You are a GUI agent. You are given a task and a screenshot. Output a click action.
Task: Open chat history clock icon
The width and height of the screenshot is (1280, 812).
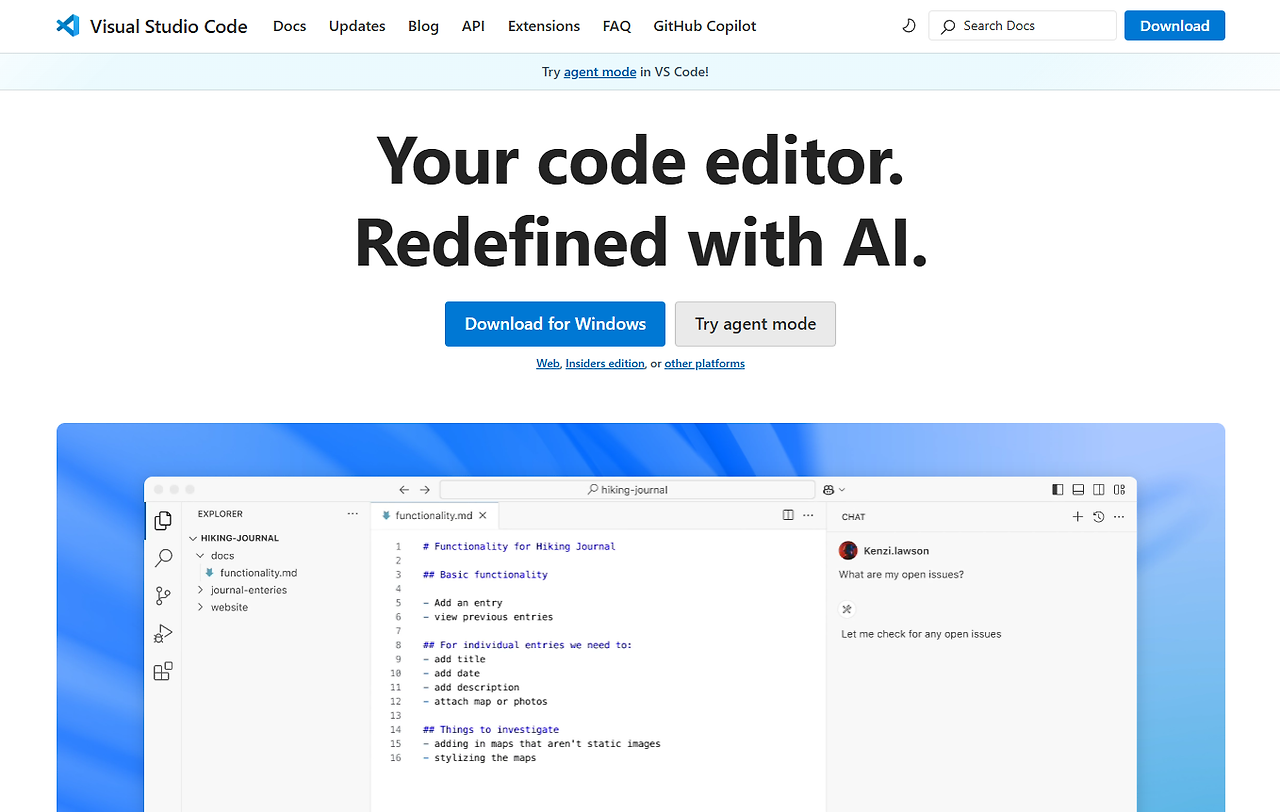tap(1098, 517)
